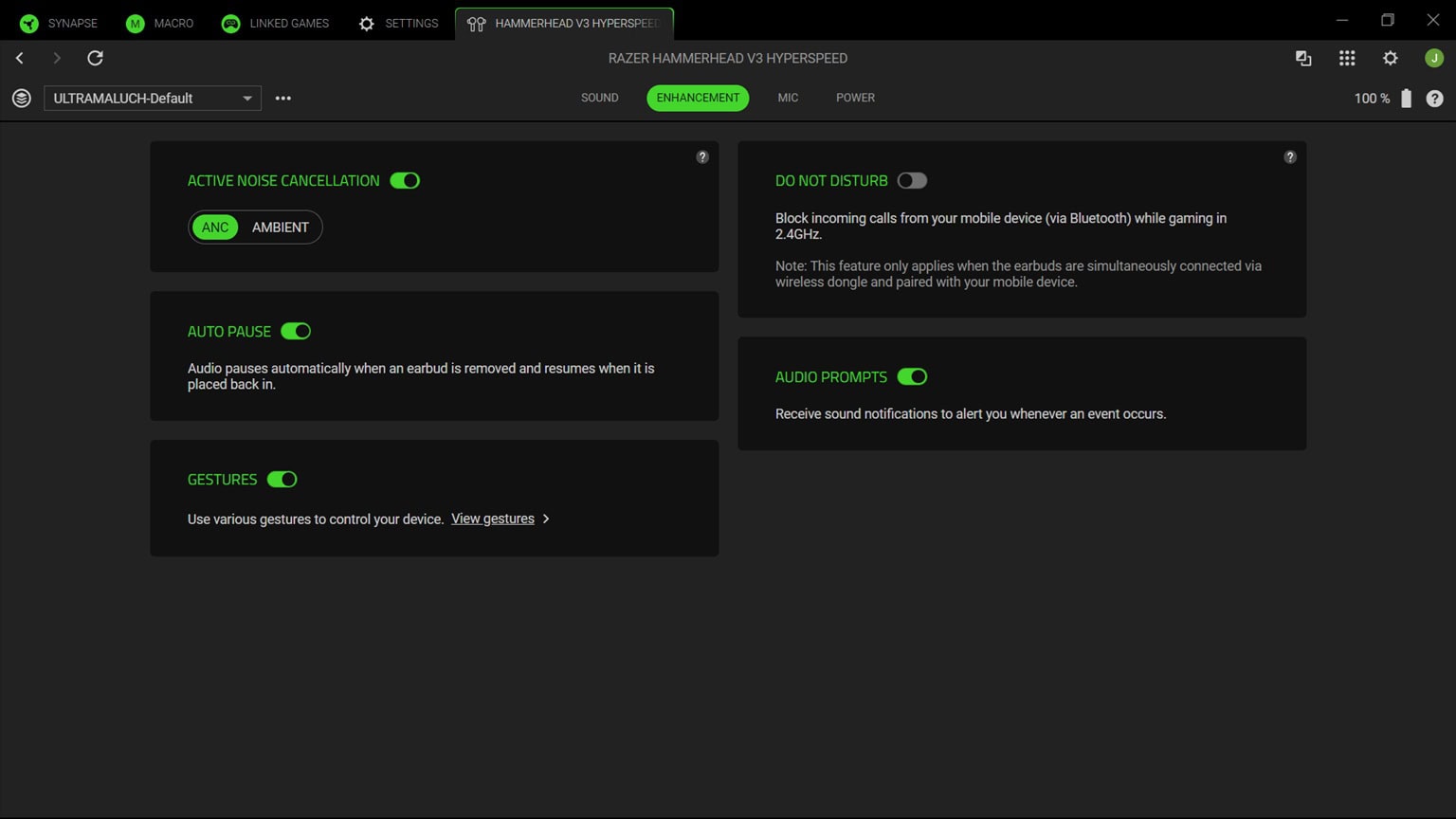Click the chevron after View gestures
The width and height of the screenshot is (1456, 819).
pyautogui.click(x=546, y=519)
